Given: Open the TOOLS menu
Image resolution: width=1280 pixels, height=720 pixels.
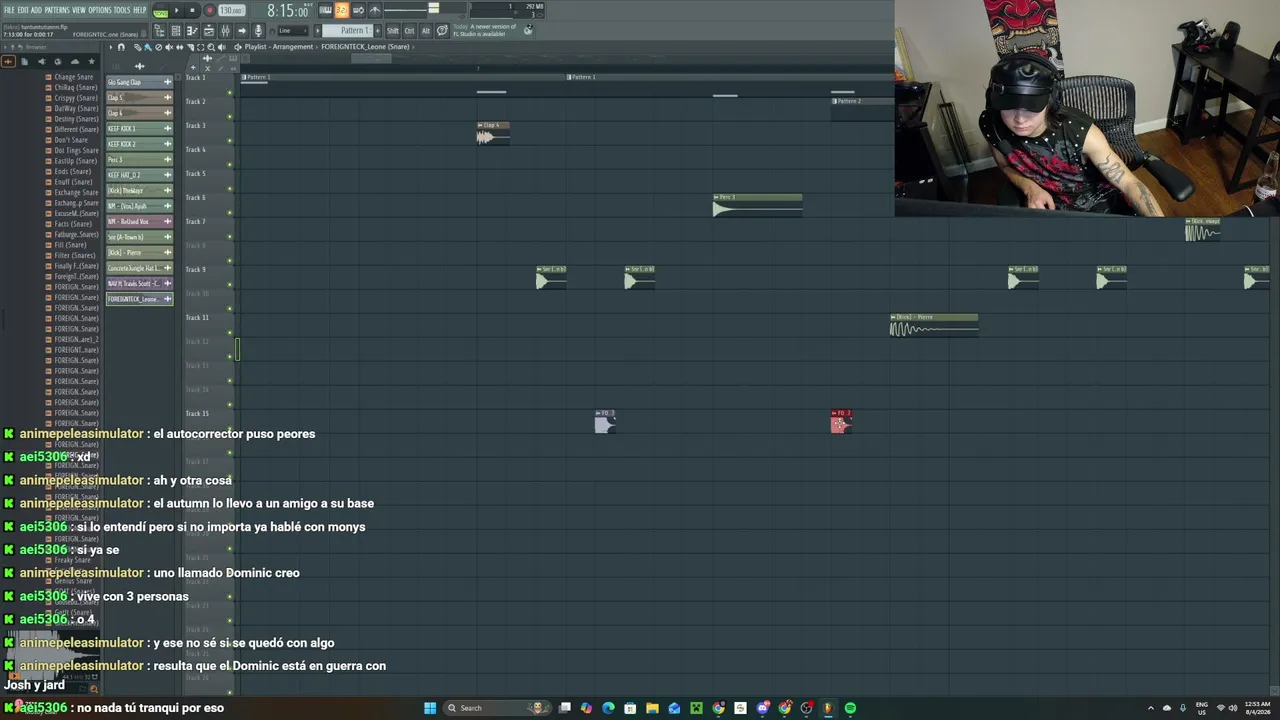Looking at the screenshot, I should pos(122,10).
